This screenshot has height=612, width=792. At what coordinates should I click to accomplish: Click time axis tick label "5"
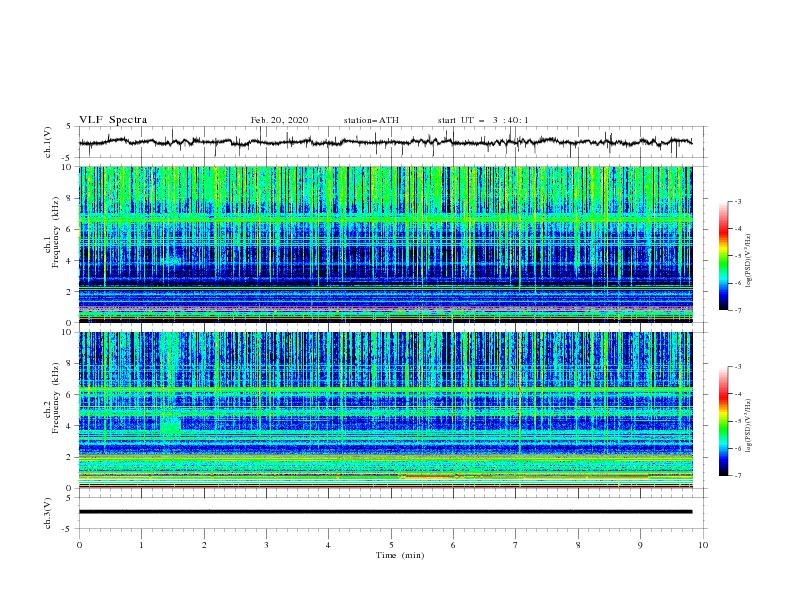click(x=391, y=545)
